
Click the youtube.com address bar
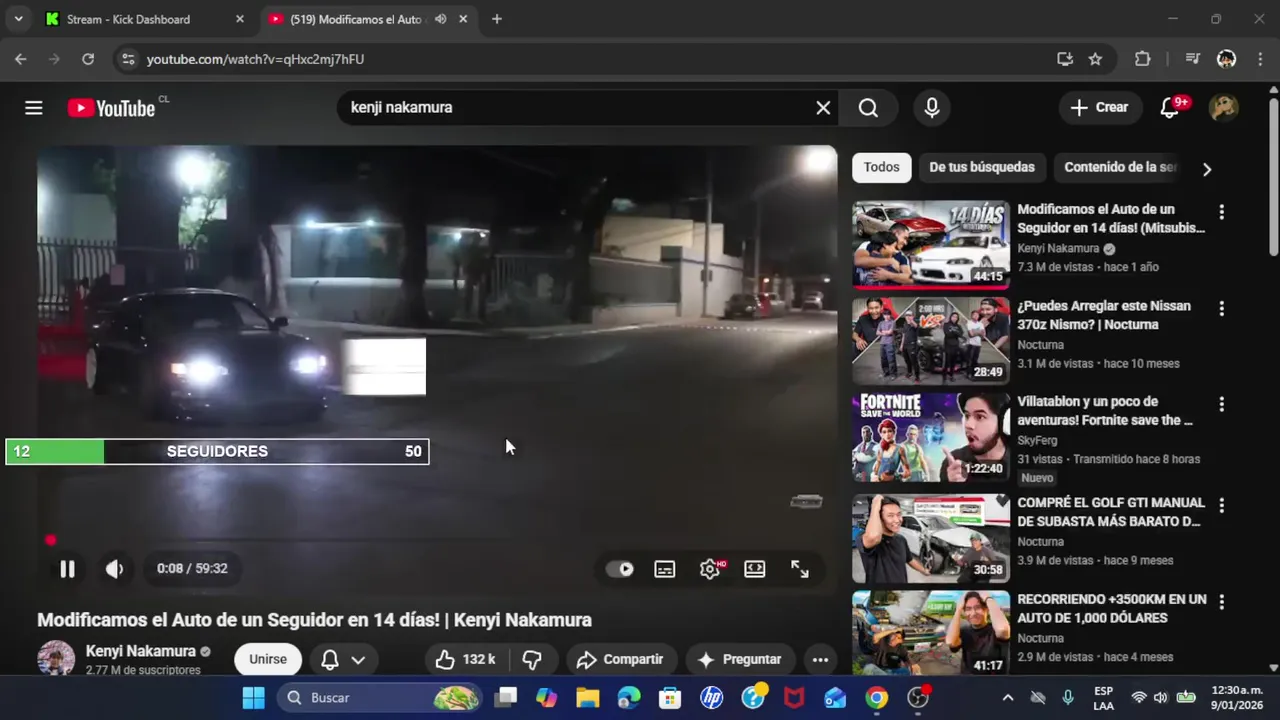click(x=590, y=59)
